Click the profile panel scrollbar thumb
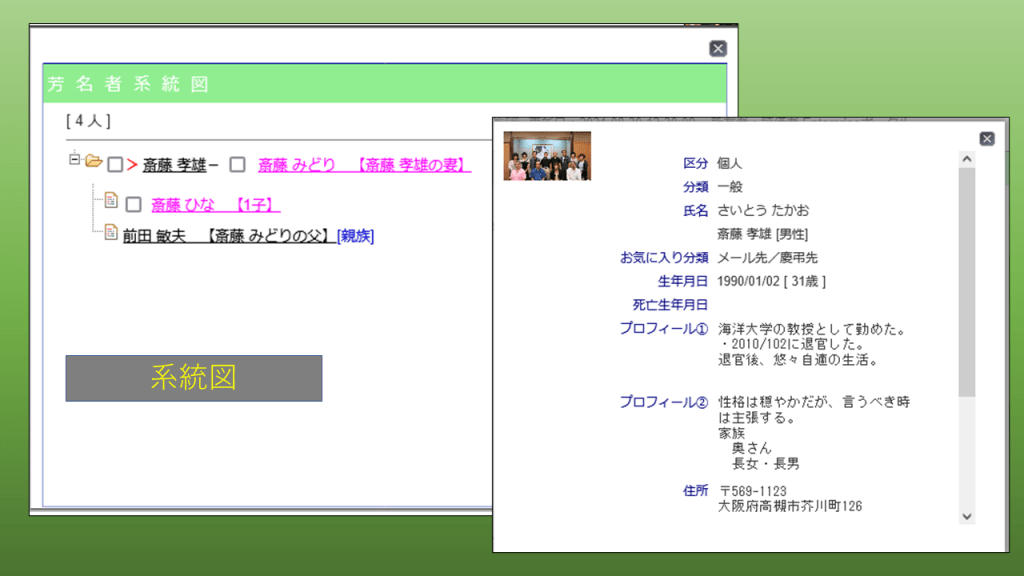Viewport: 1024px width, 576px height. tap(966, 280)
